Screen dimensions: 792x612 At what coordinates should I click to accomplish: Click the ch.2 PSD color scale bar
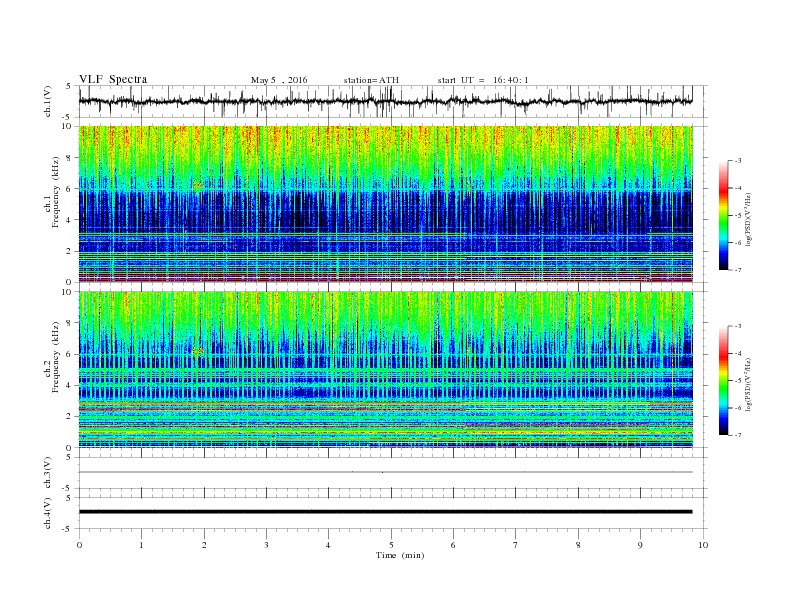tap(723, 381)
